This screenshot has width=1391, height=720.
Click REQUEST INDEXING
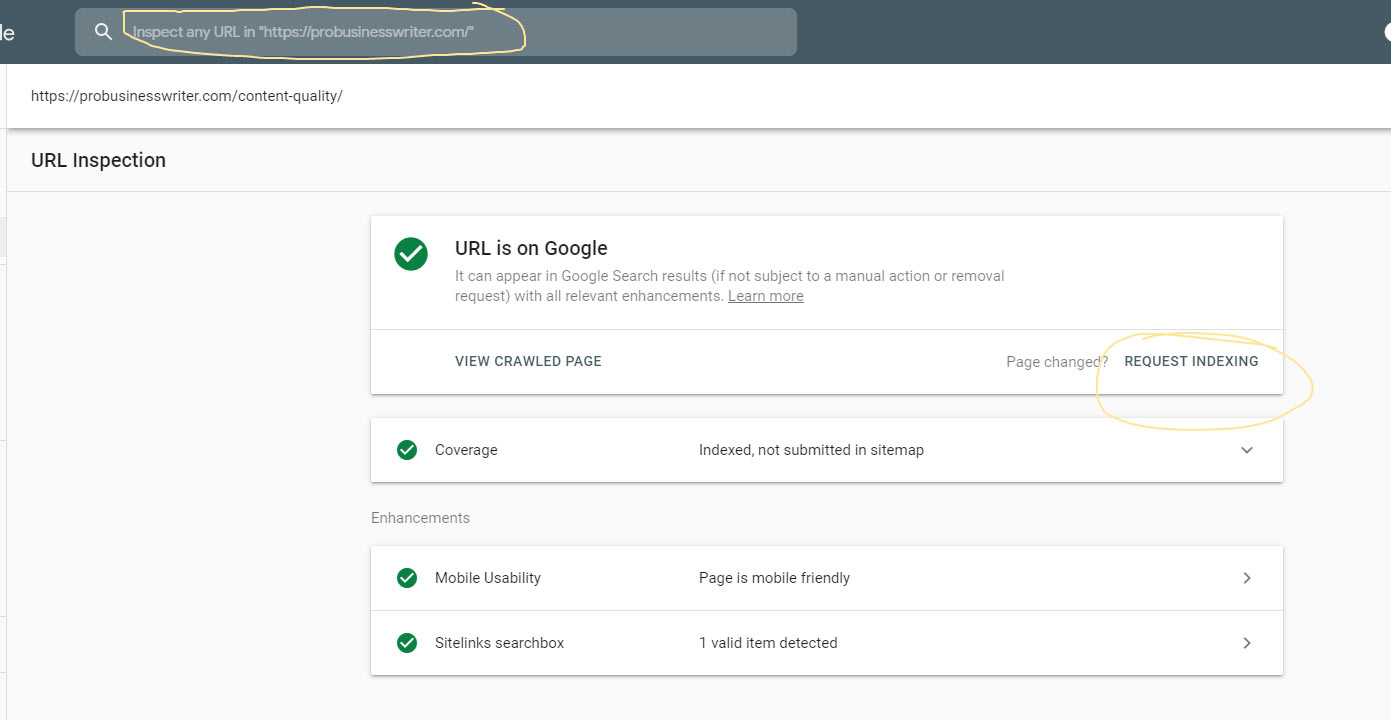click(1191, 361)
